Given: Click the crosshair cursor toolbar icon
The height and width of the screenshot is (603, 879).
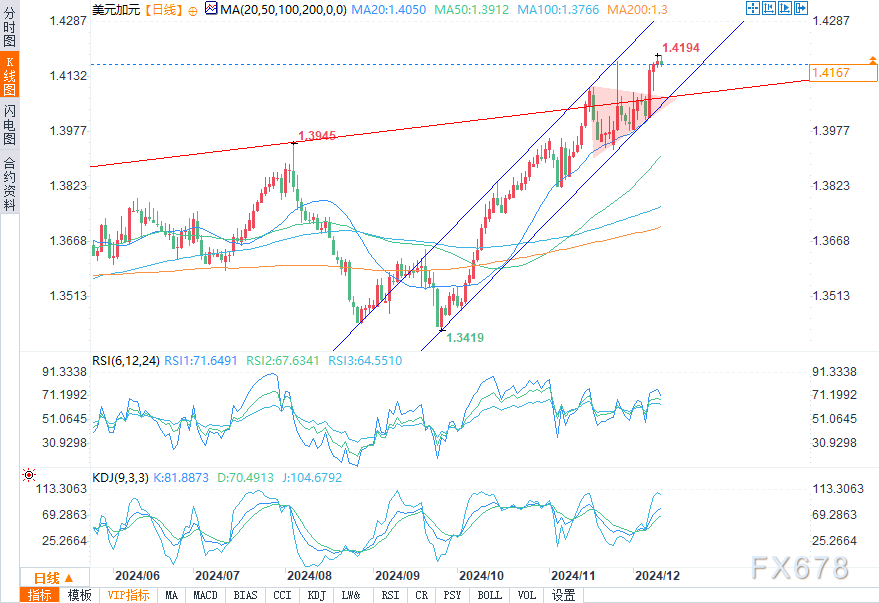Looking at the screenshot, I should click(x=753, y=8).
